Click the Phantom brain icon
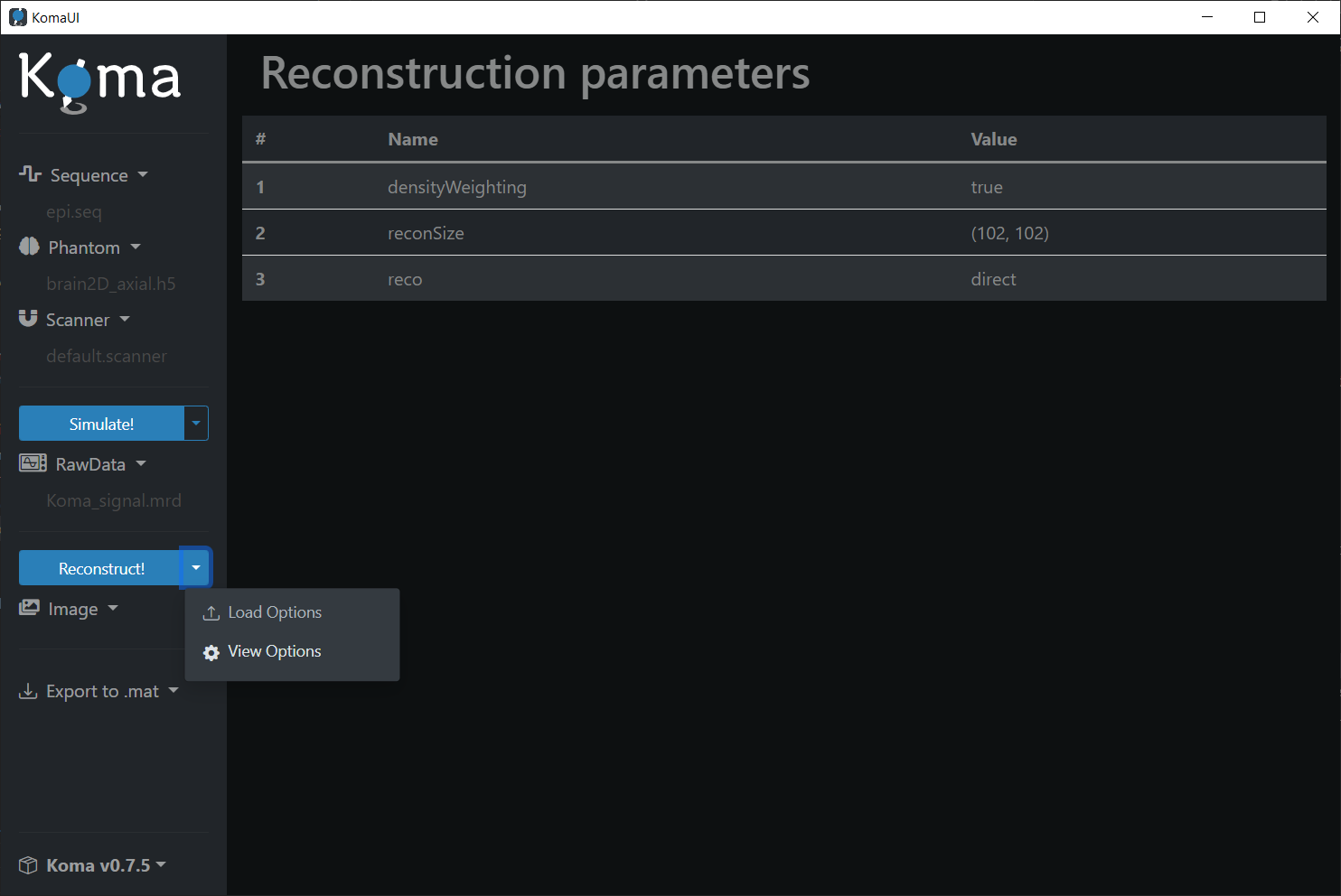The height and width of the screenshot is (896, 1341). click(x=29, y=247)
